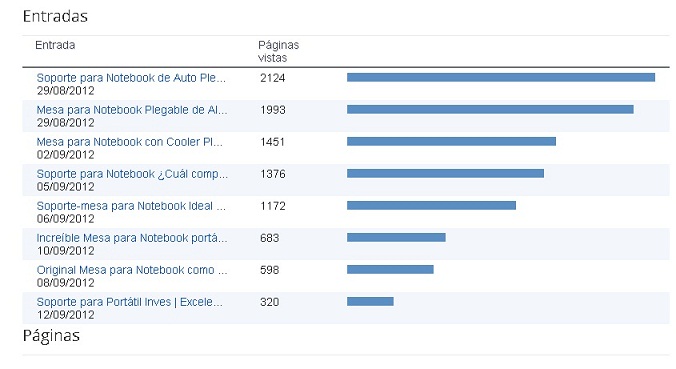Open 'Mesa para Notebook Plegable de Al...' link
Image resolution: width=676 pixels, height=369 pixels.
(x=132, y=110)
